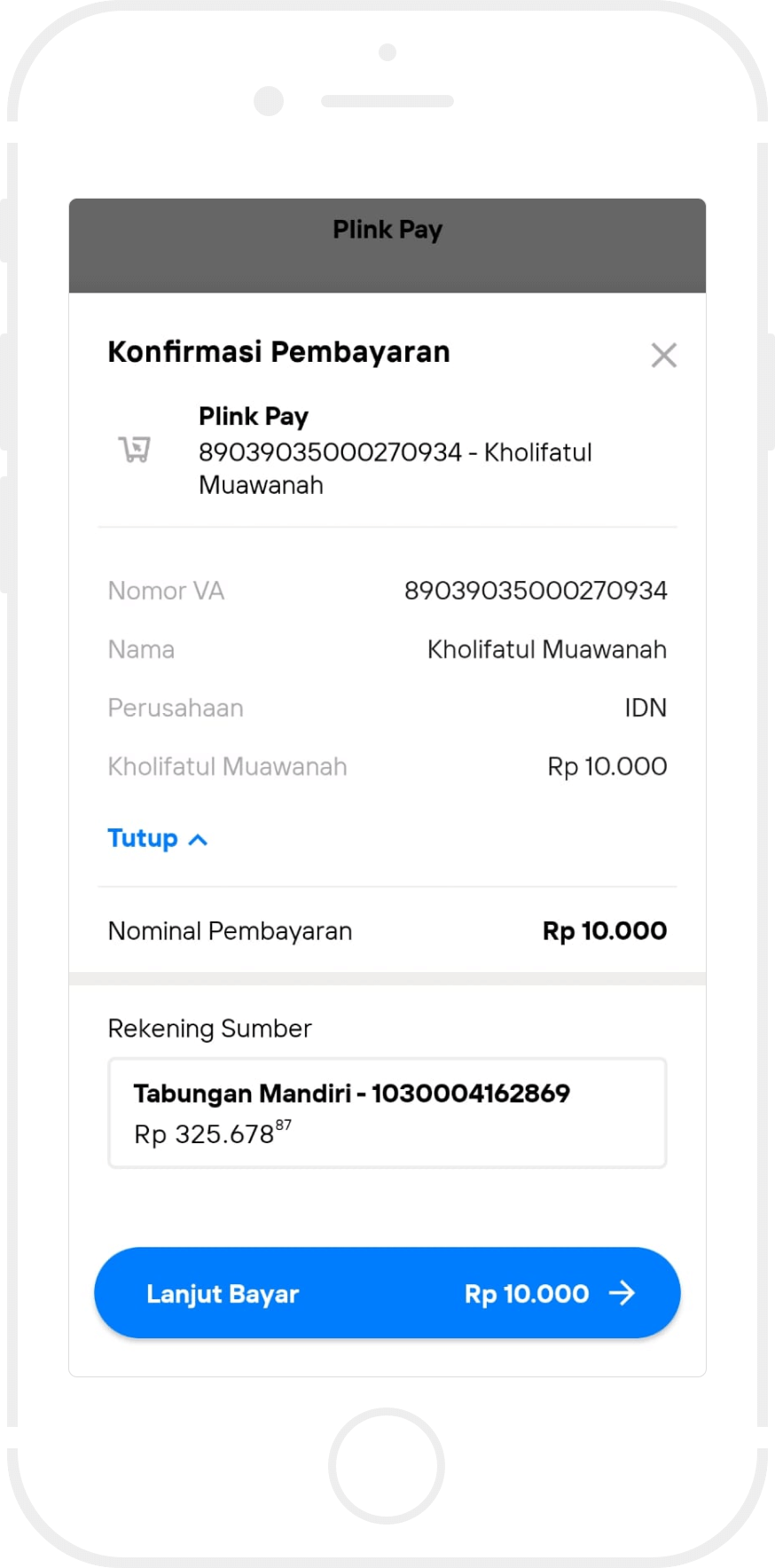Click the Nomor VA label
The width and height of the screenshot is (775, 1568).
click(x=166, y=591)
